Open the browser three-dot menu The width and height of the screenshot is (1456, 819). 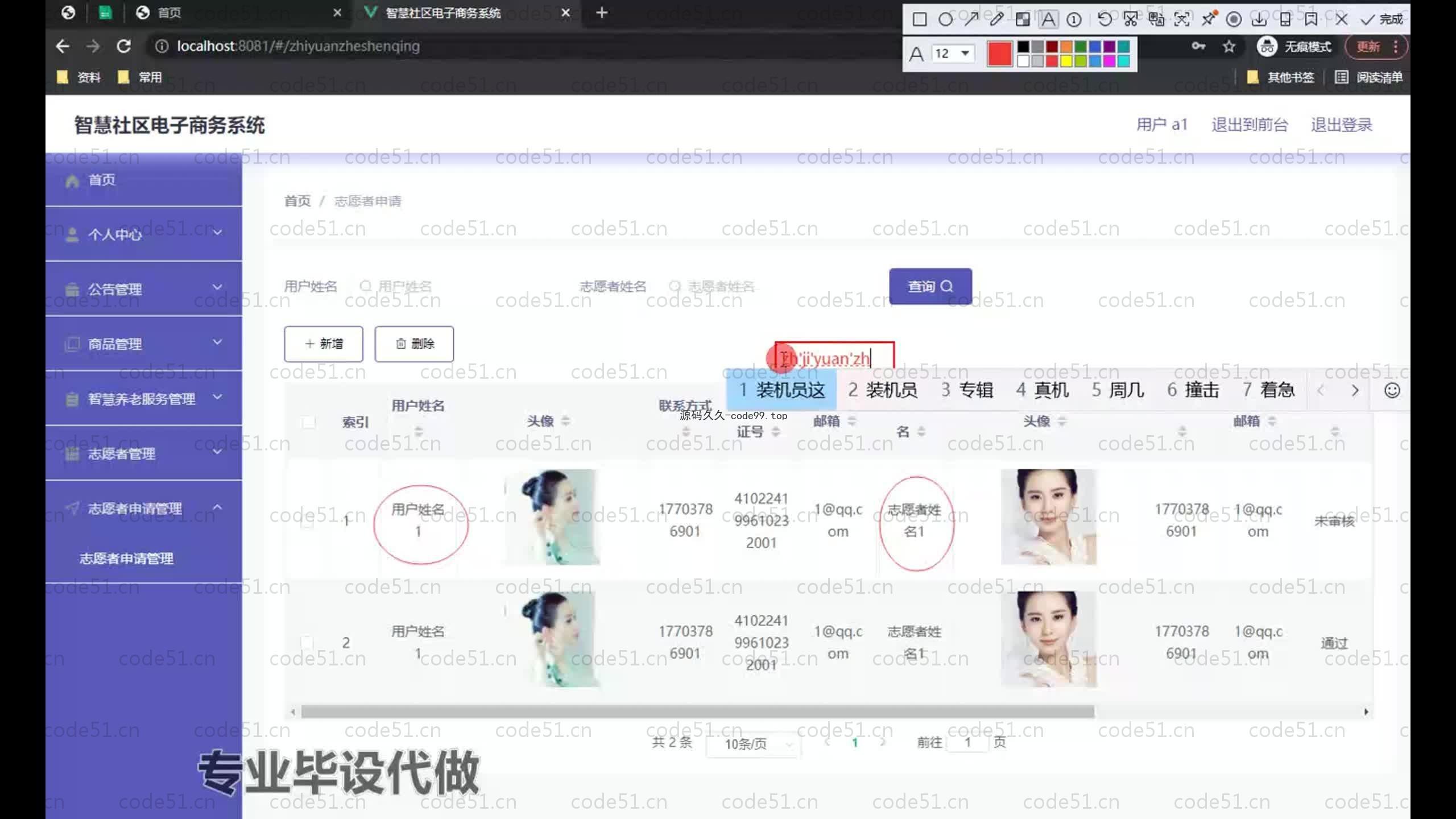tap(1395, 47)
